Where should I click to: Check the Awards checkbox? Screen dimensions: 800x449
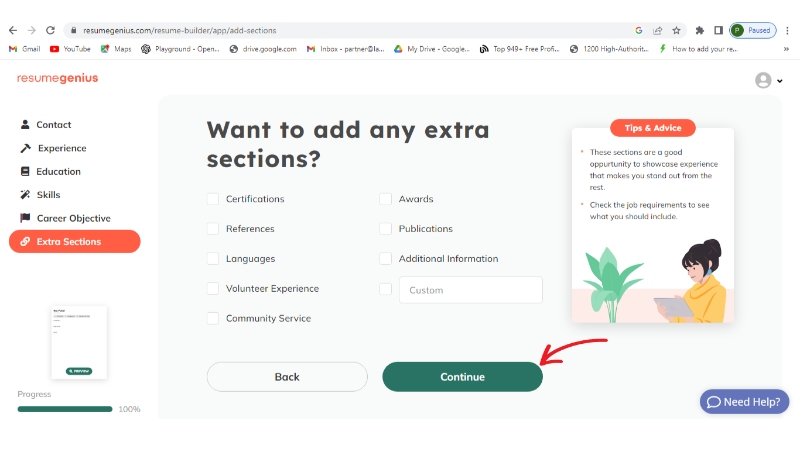[x=385, y=199]
